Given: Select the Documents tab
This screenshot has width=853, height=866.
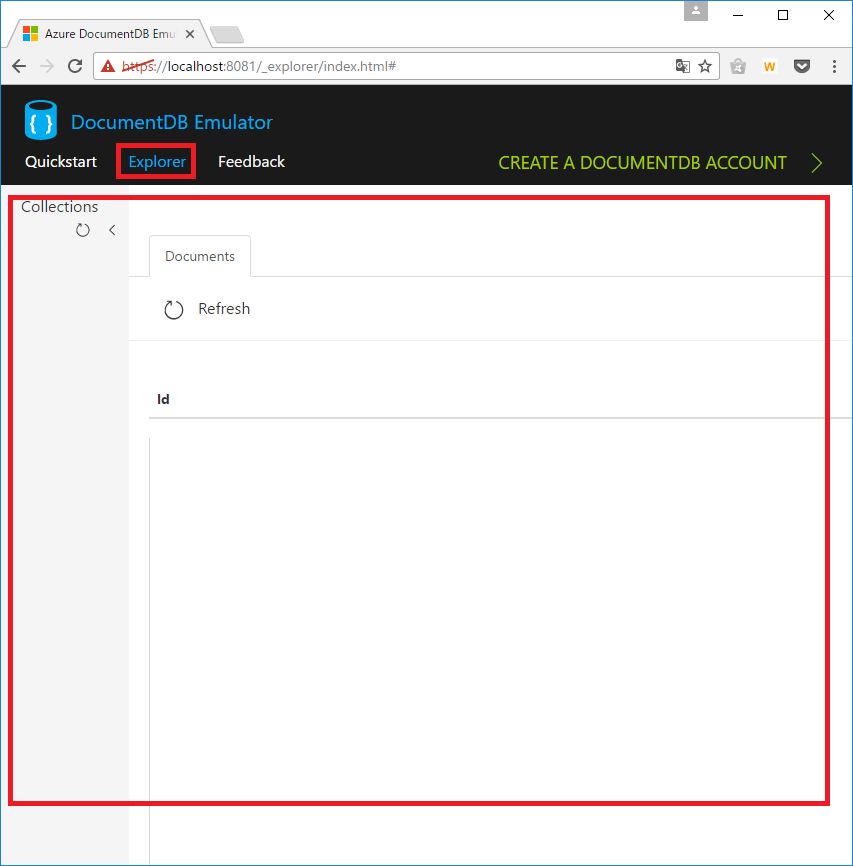Looking at the screenshot, I should point(200,256).
